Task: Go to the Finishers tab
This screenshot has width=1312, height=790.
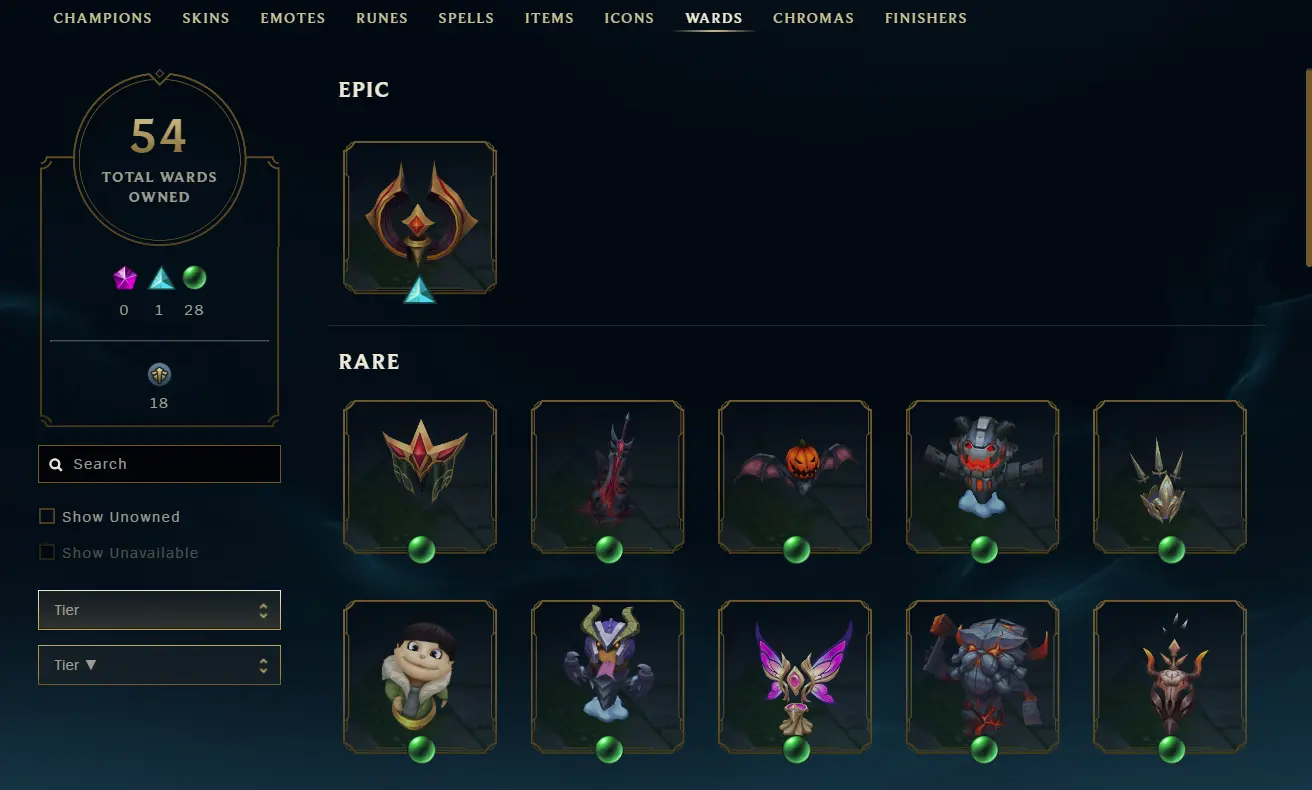Action: click(926, 18)
